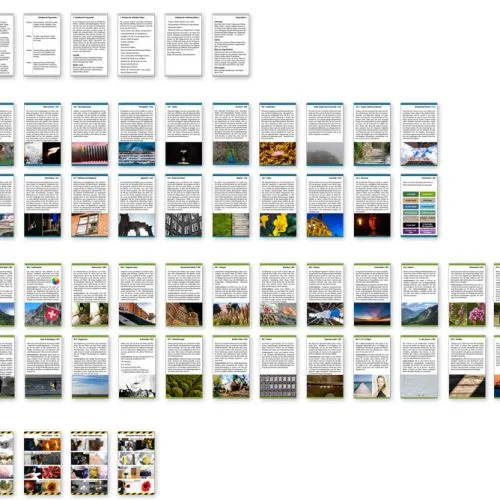Open the green-header page with two plant photos
This screenshot has width=500, height=500.
click(x=90, y=295)
